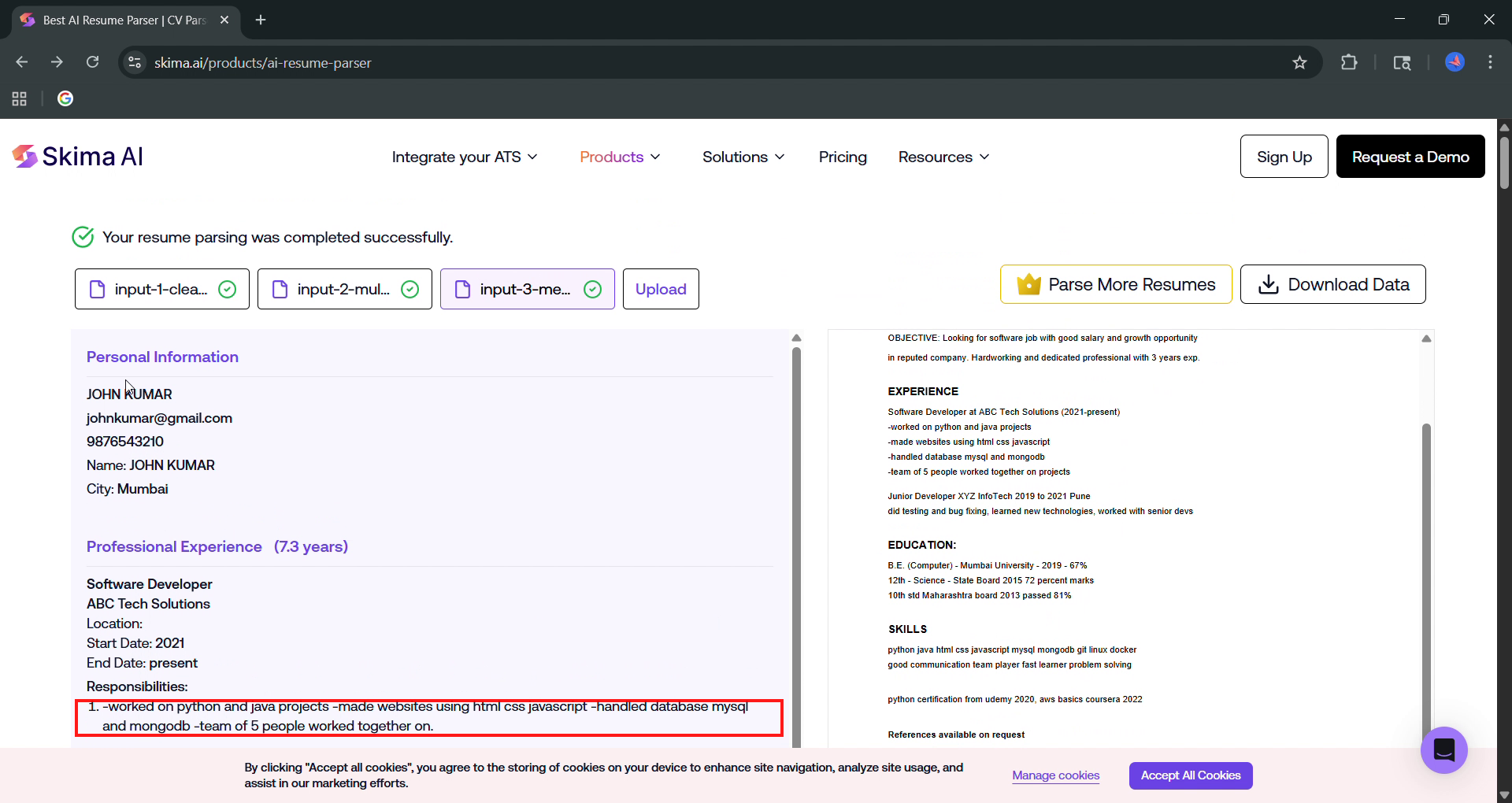Image resolution: width=1512 pixels, height=803 pixels.
Task: Expand the Integrate your ATS menu
Action: pos(465,157)
